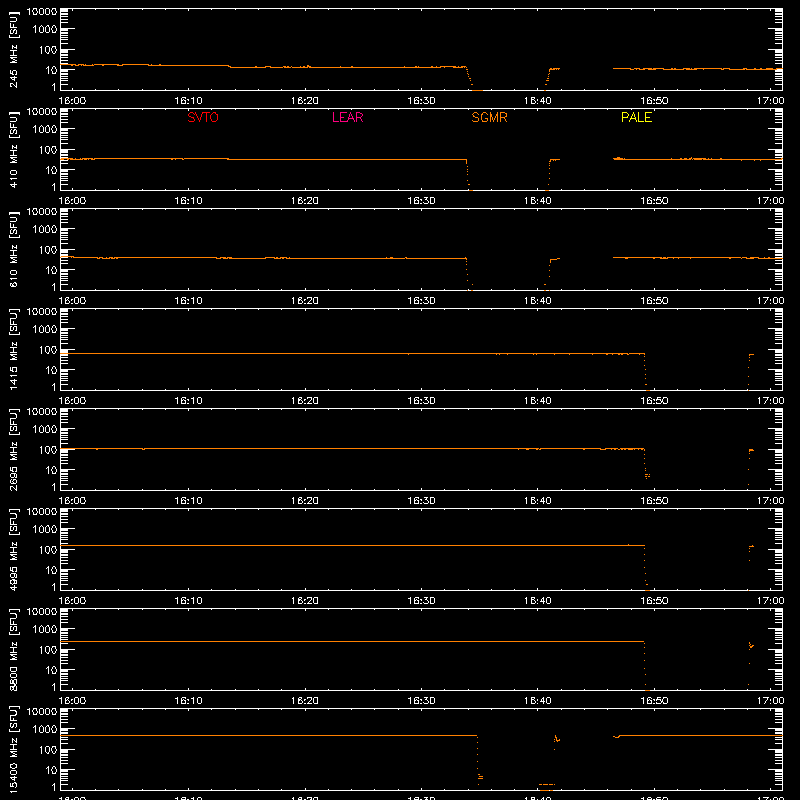
Task: Click the pink LEAR station label
Action: click(x=347, y=117)
